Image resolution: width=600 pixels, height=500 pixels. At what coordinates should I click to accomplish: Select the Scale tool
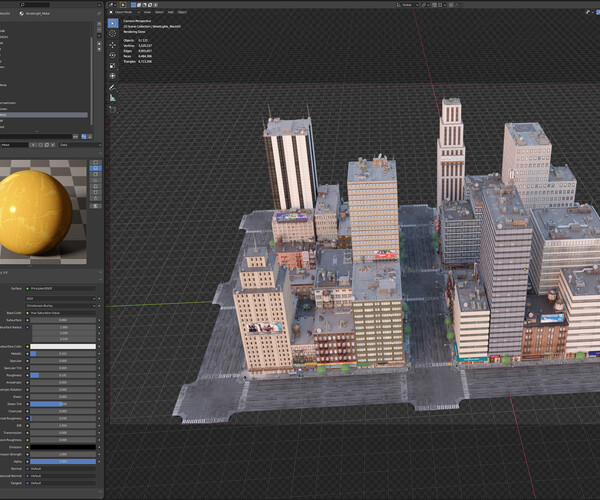pos(112,65)
